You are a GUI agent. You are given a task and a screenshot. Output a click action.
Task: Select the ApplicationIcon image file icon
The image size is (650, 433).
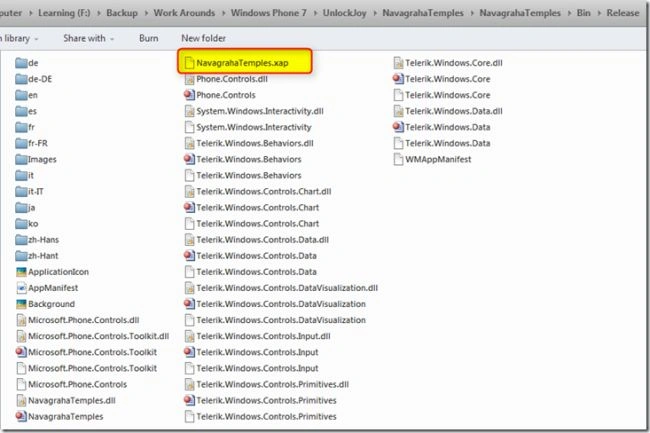21,272
